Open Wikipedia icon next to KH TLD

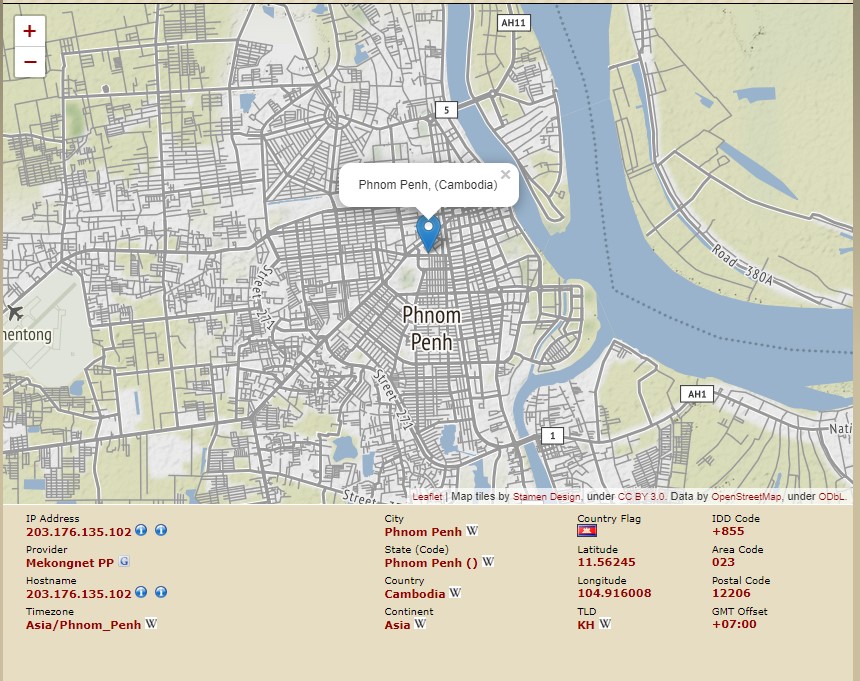click(605, 624)
